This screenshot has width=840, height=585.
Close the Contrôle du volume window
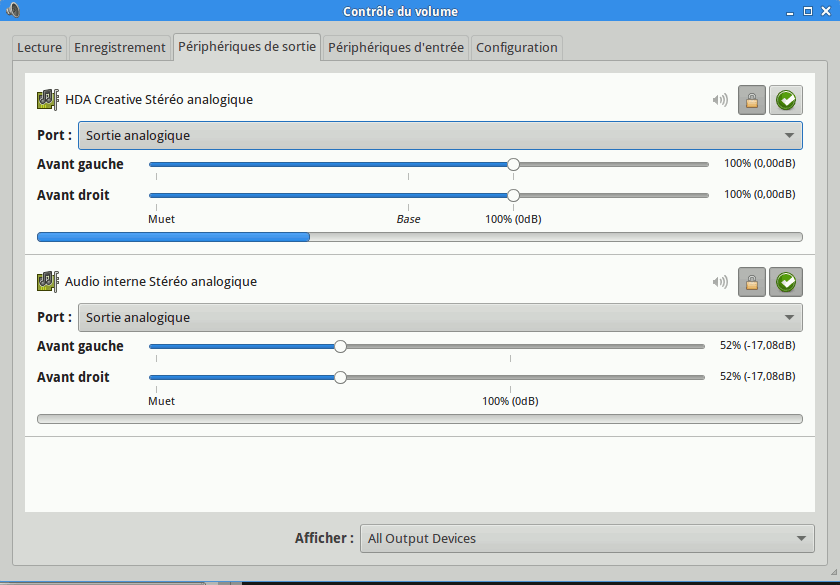pos(826,11)
